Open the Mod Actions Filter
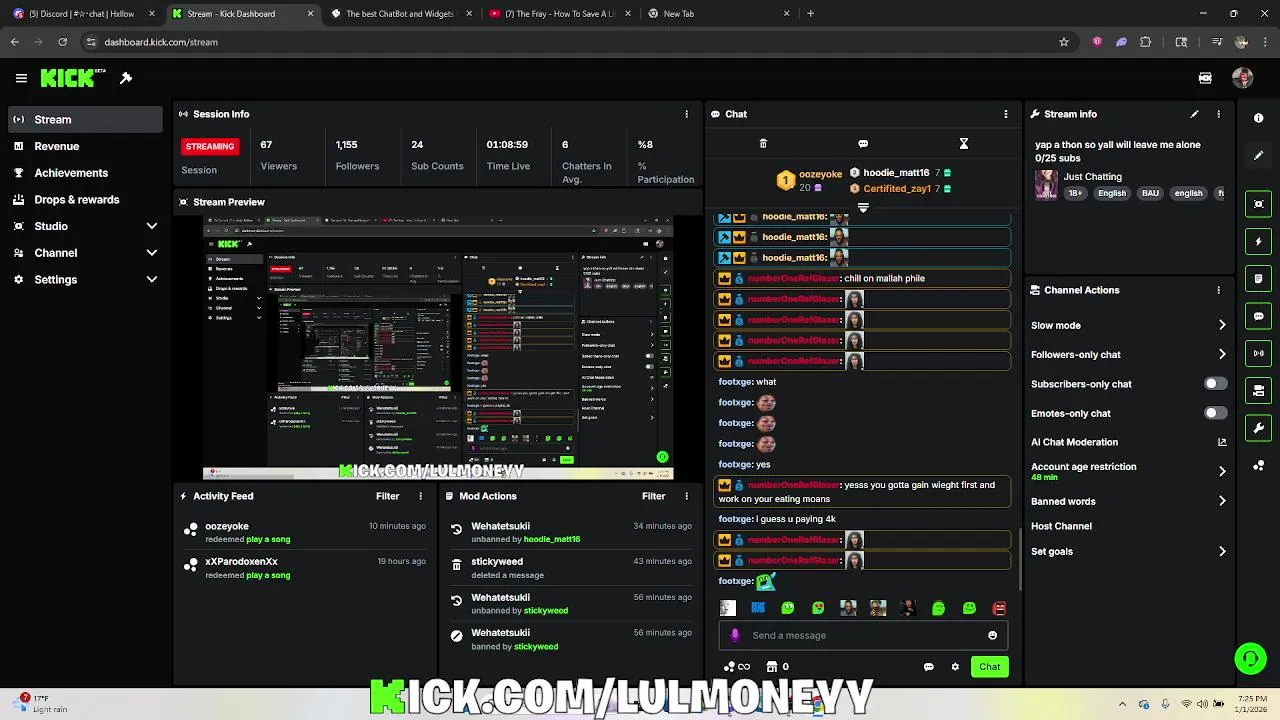Image resolution: width=1280 pixels, height=720 pixels. [653, 496]
